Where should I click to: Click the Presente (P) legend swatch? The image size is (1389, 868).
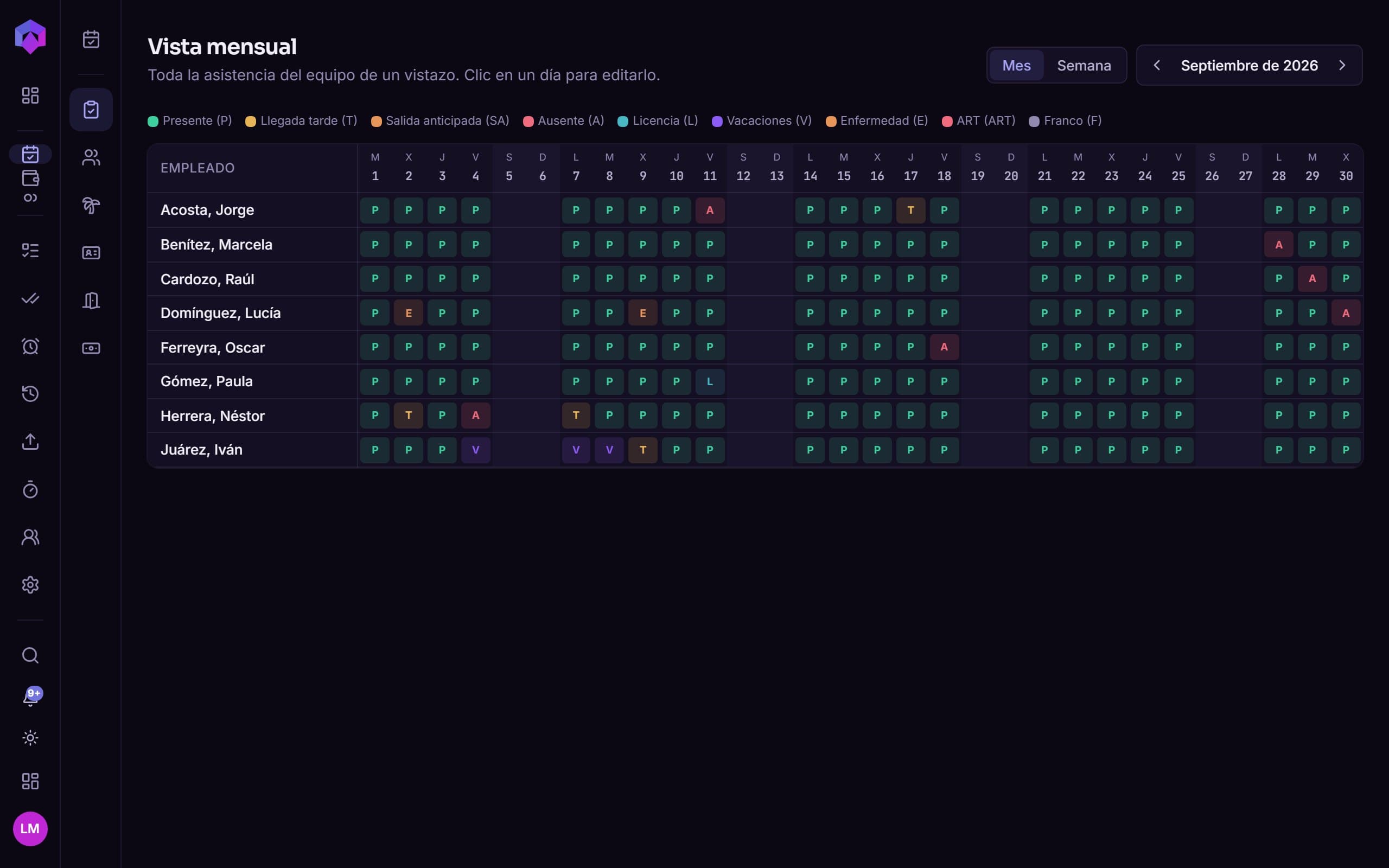click(152, 121)
